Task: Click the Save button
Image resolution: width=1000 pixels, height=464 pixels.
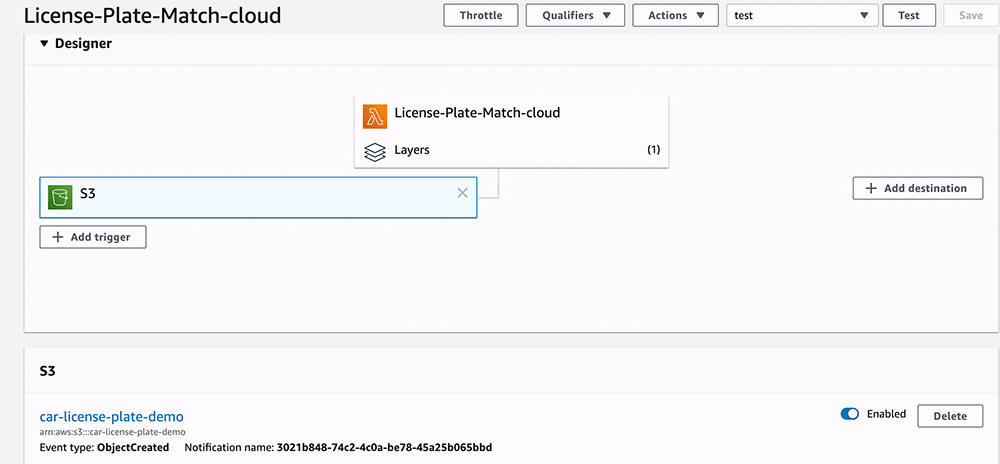Action: 971,15
